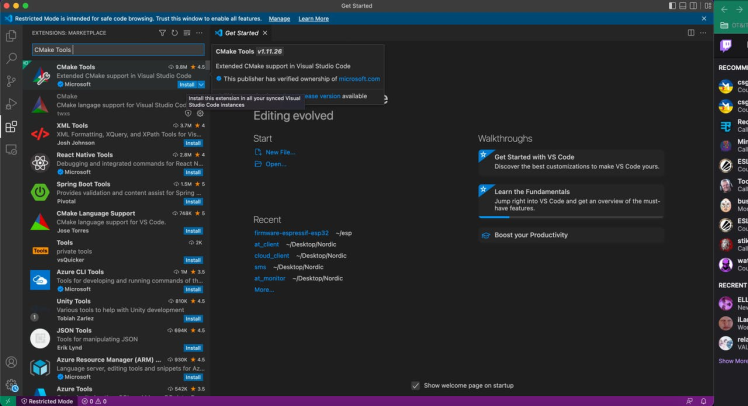Click the feedback icon in status bar

689,401
